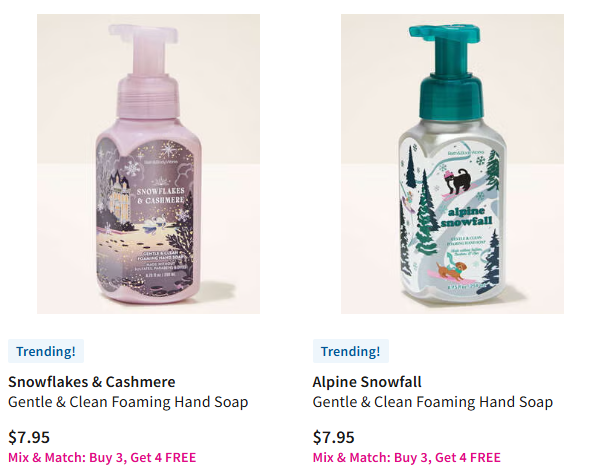The image size is (600, 470).
Task: Select the Foaming Hand Soap subtitle below Snowflakes & Cashmere
Action: click(128, 402)
